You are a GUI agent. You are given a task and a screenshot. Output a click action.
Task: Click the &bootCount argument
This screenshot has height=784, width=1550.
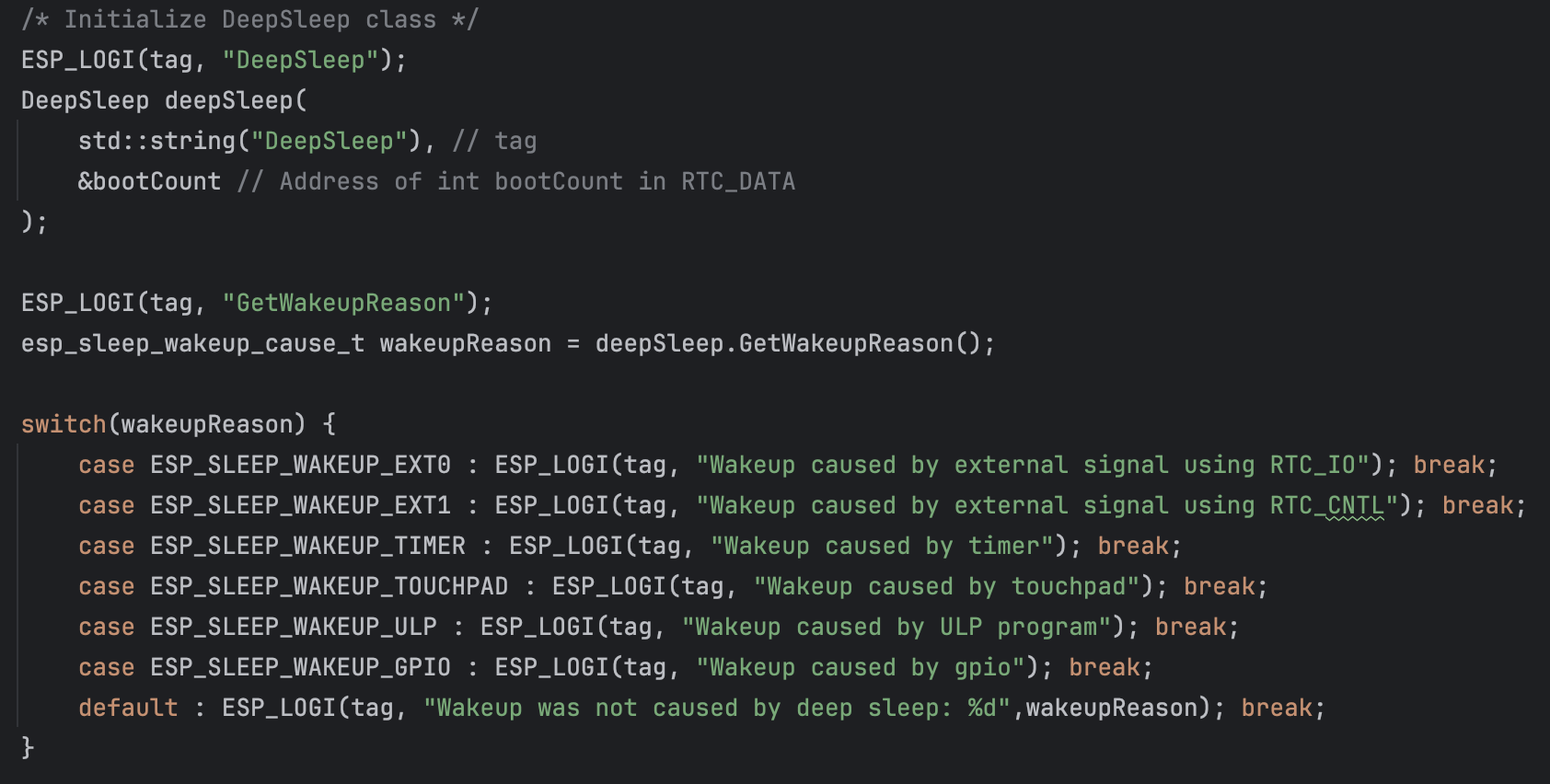click(149, 181)
